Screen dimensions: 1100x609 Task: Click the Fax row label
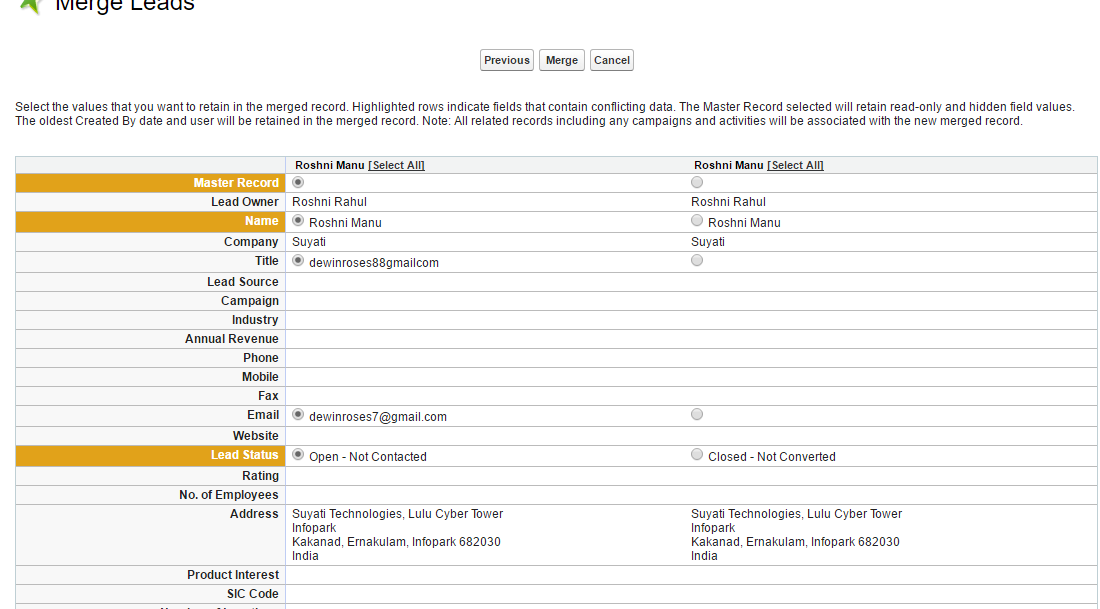(x=268, y=396)
